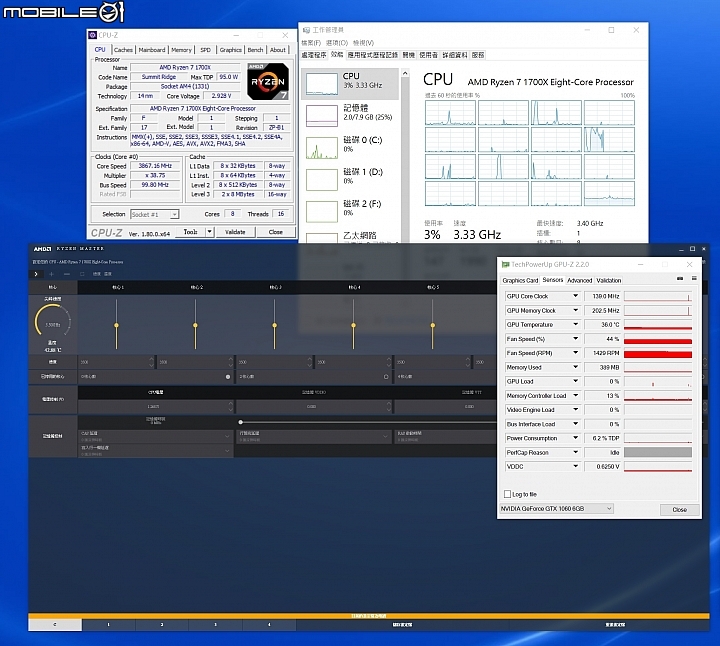
Task: Click Core 3 speed slider handle
Action: 275,325
